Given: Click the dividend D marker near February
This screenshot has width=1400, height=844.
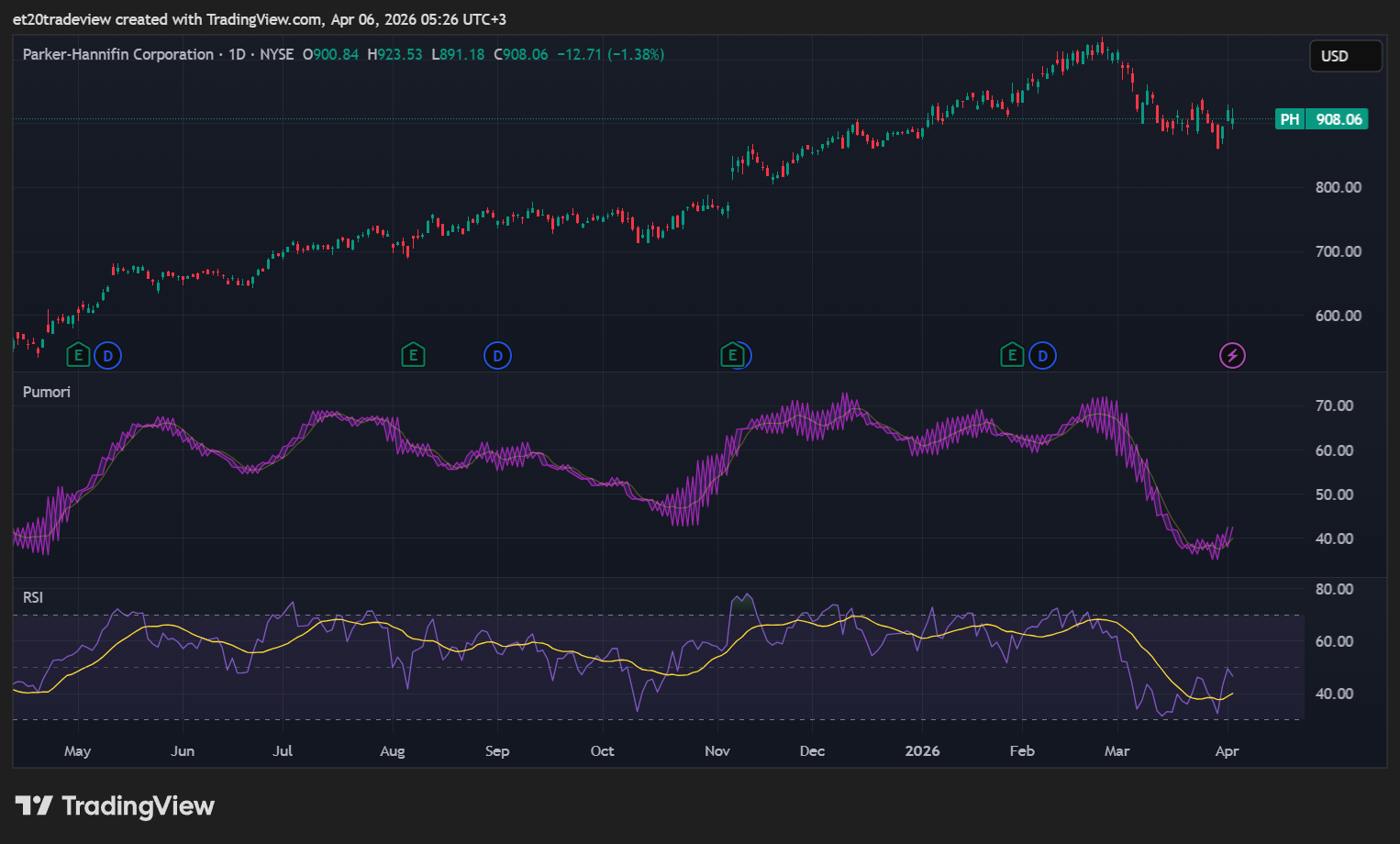Looking at the screenshot, I should click(x=1042, y=355).
